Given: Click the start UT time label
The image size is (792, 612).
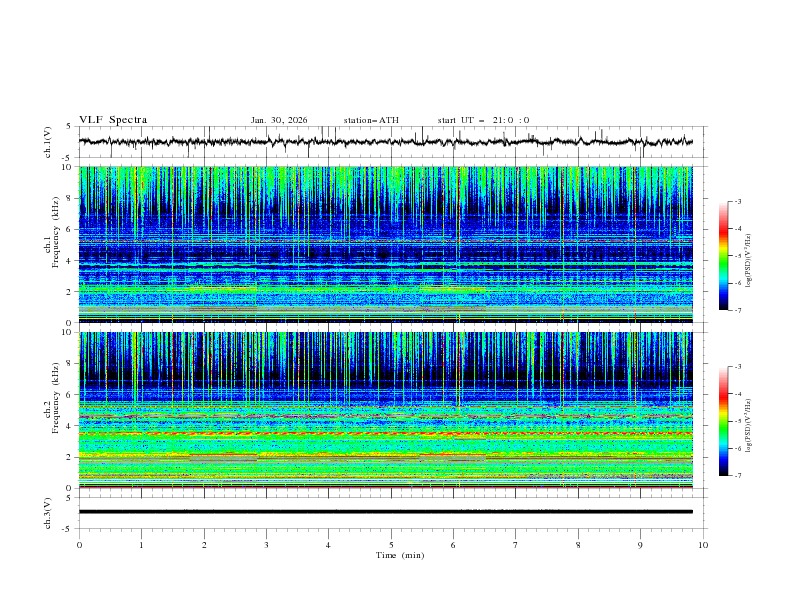Looking at the screenshot, I should [x=483, y=120].
